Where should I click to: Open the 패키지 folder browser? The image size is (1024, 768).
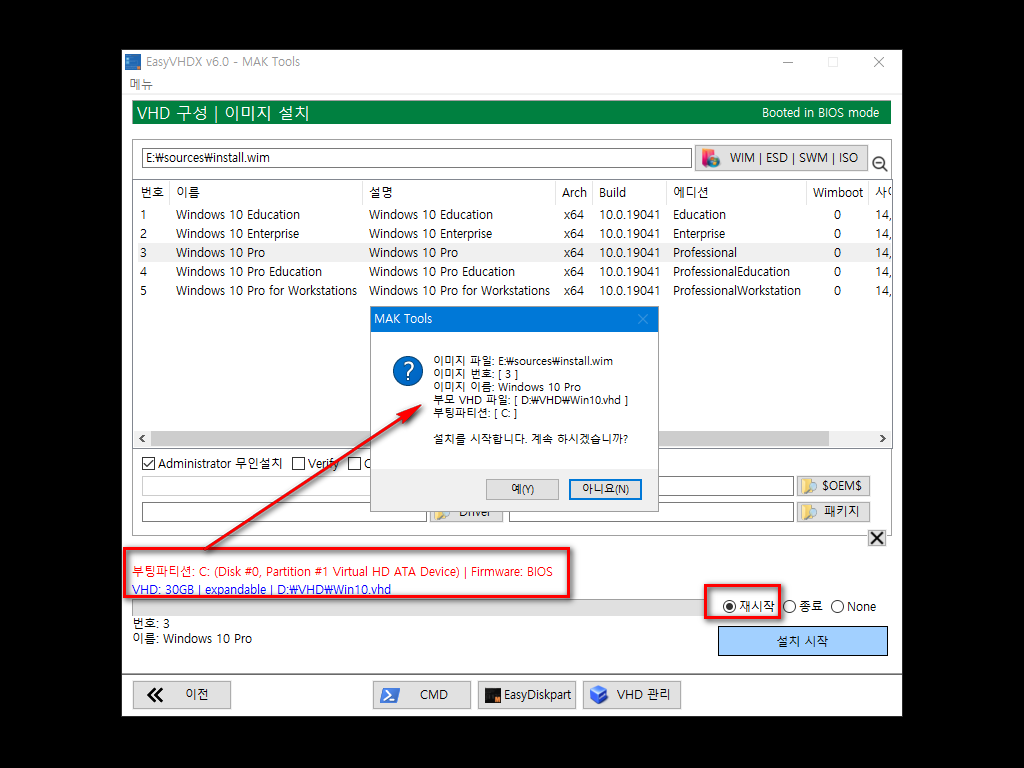point(833,511)
